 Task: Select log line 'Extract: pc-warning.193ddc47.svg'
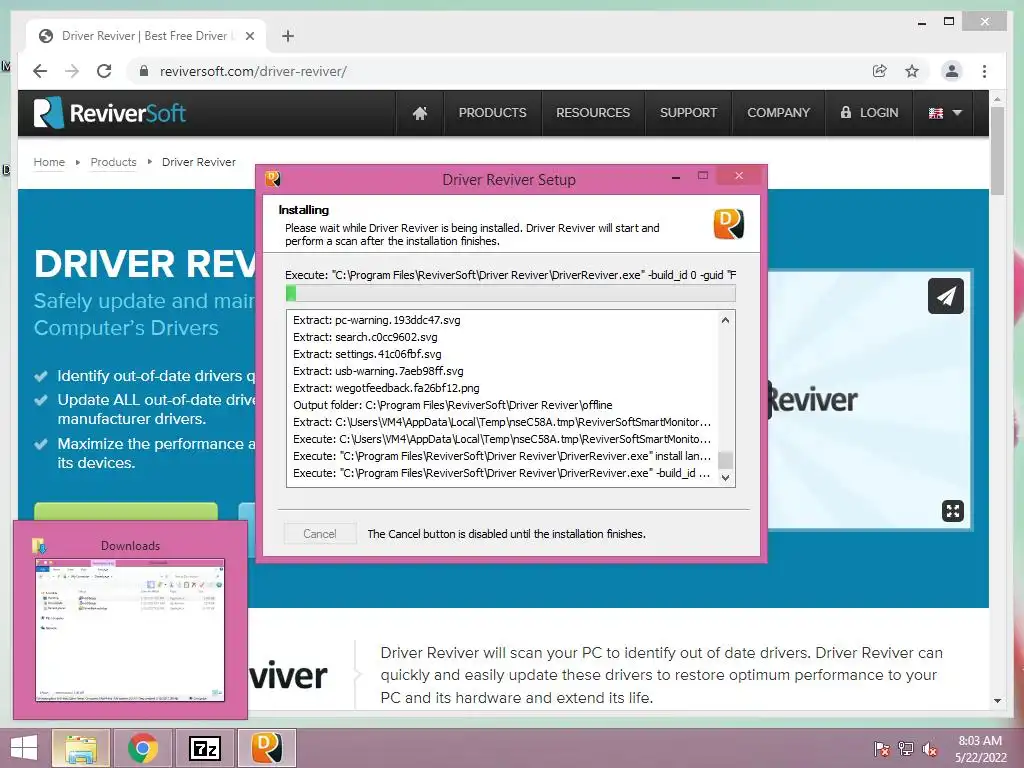(x=377, y=320)
